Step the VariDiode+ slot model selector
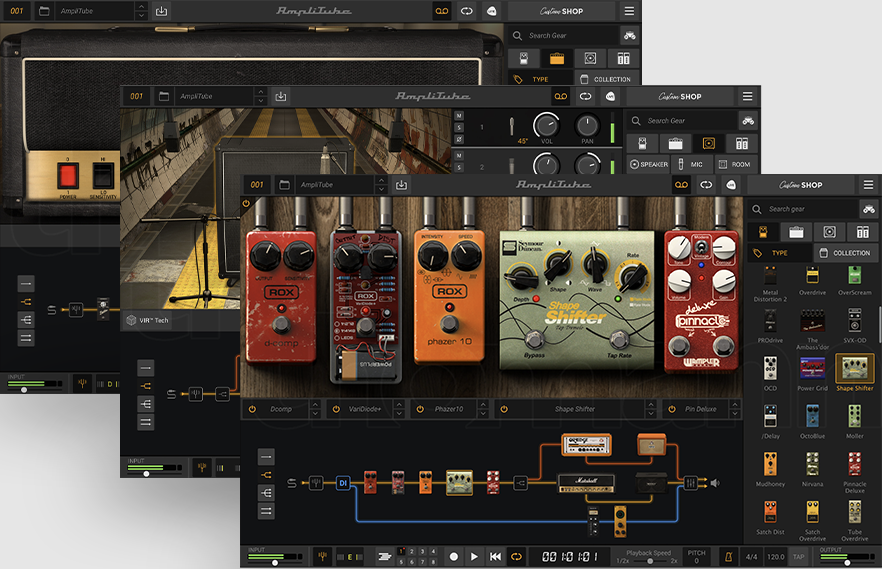 point(399,409)
